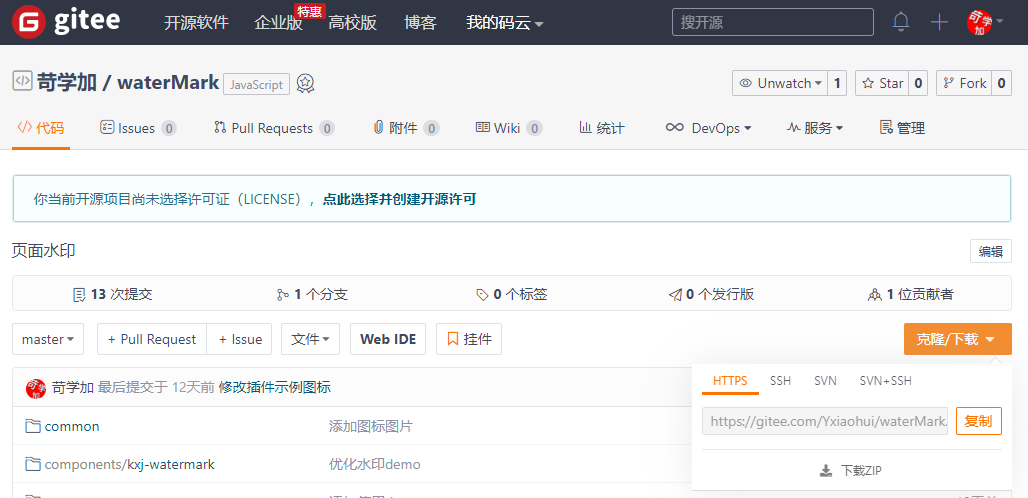Expand the DevOps menu
1028x498 pixels.
(x=708, y=128)
